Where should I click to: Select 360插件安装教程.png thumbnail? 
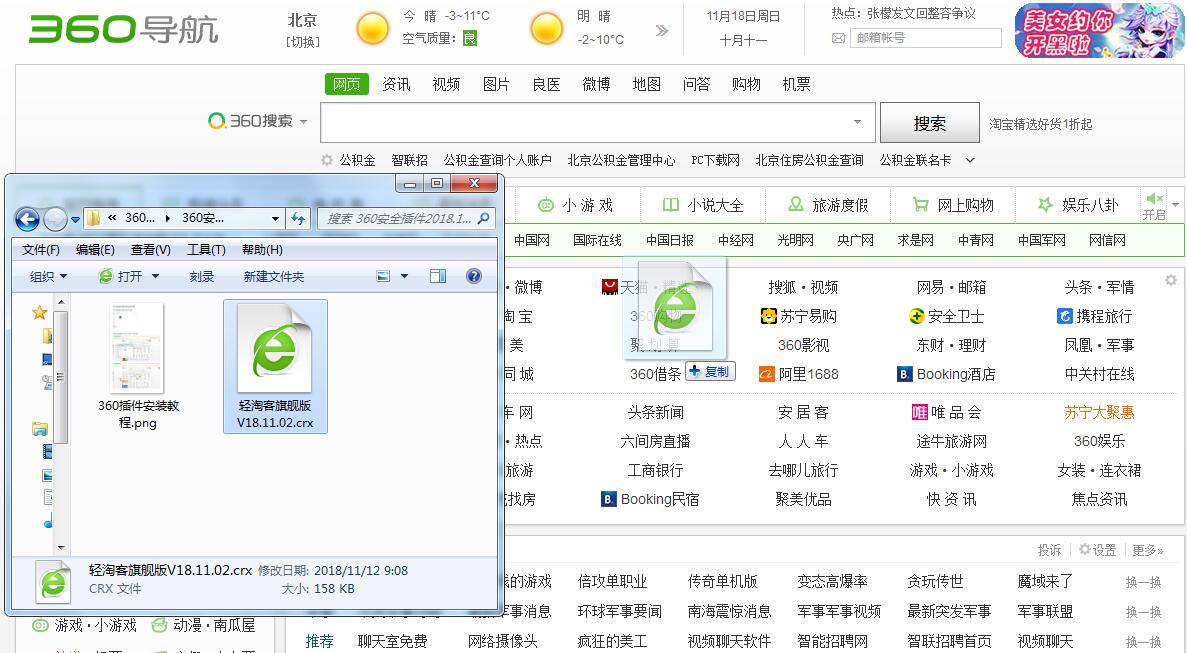coord(137,349)
